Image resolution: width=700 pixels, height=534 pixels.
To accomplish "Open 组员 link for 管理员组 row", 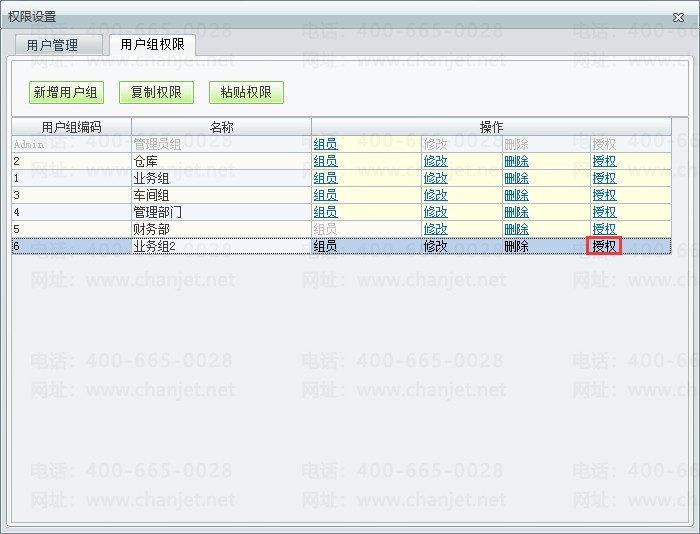I will click(325, 144).
